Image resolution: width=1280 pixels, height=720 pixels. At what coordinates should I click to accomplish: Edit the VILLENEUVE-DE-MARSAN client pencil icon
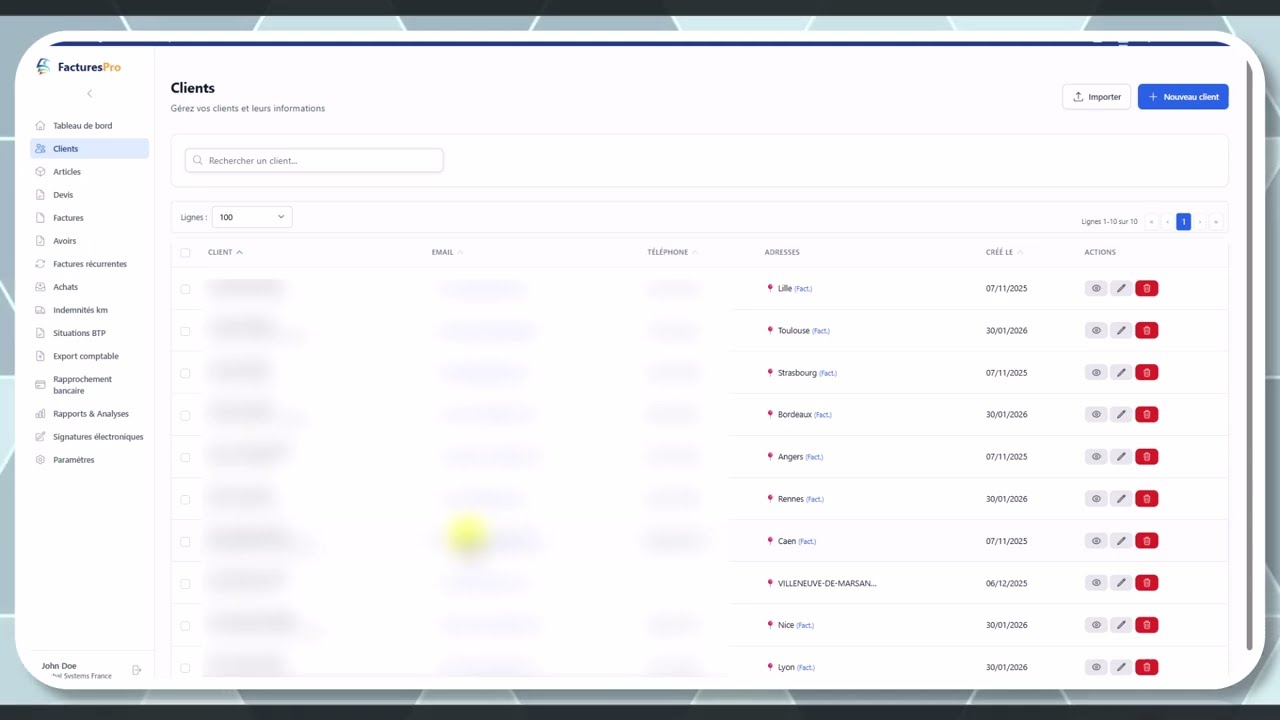[x=1121, y=582]
